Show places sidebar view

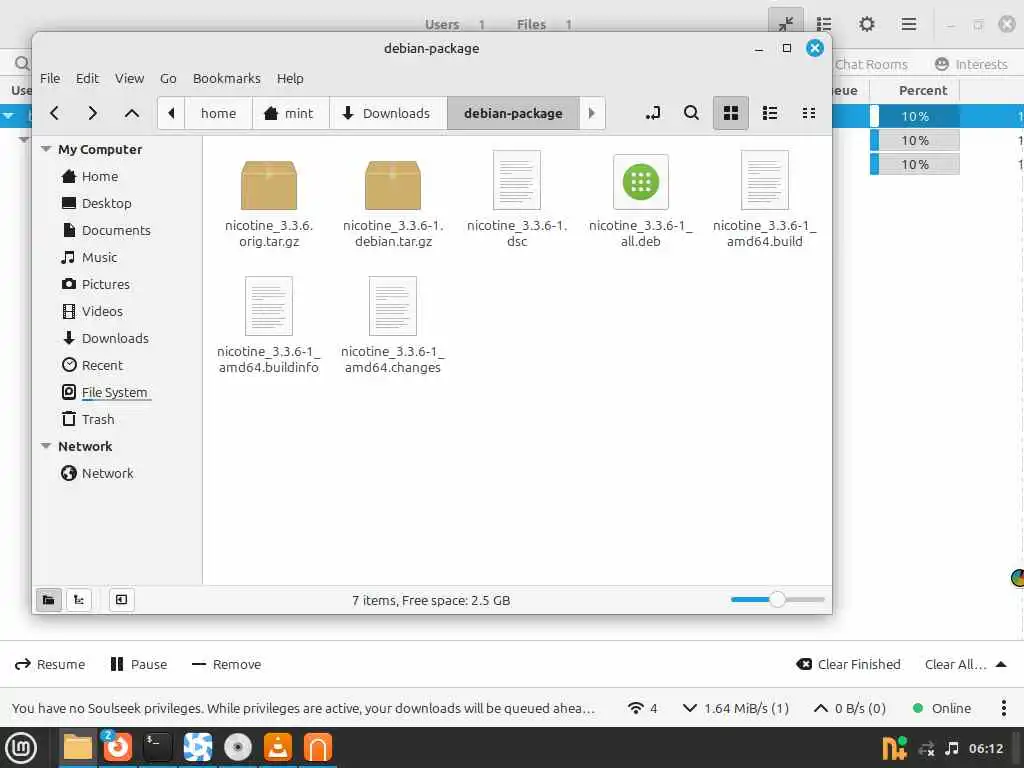pyautogui.click(x=48, y=600)
